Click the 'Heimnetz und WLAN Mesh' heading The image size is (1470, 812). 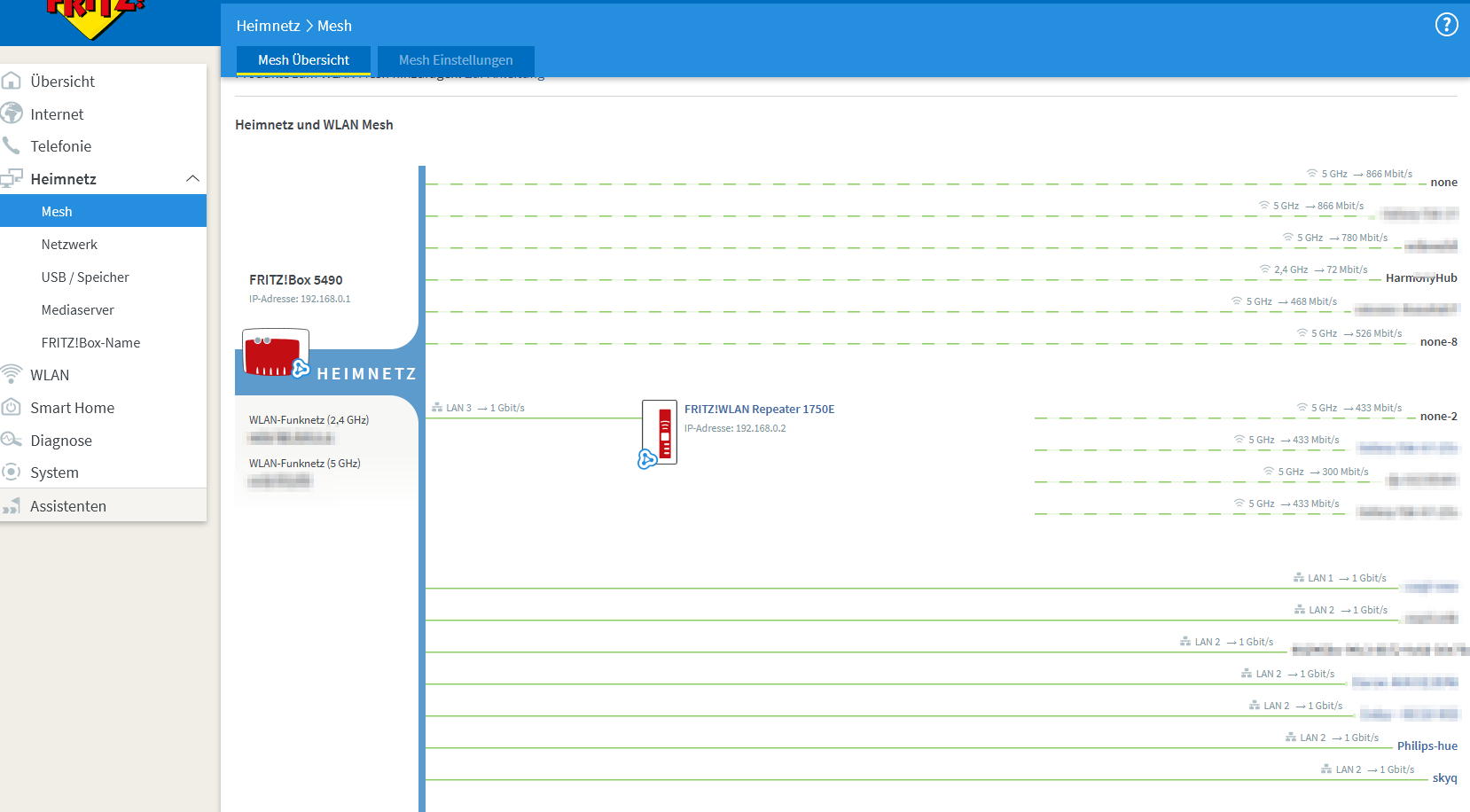pyautogui.click(x=314, y=125)
